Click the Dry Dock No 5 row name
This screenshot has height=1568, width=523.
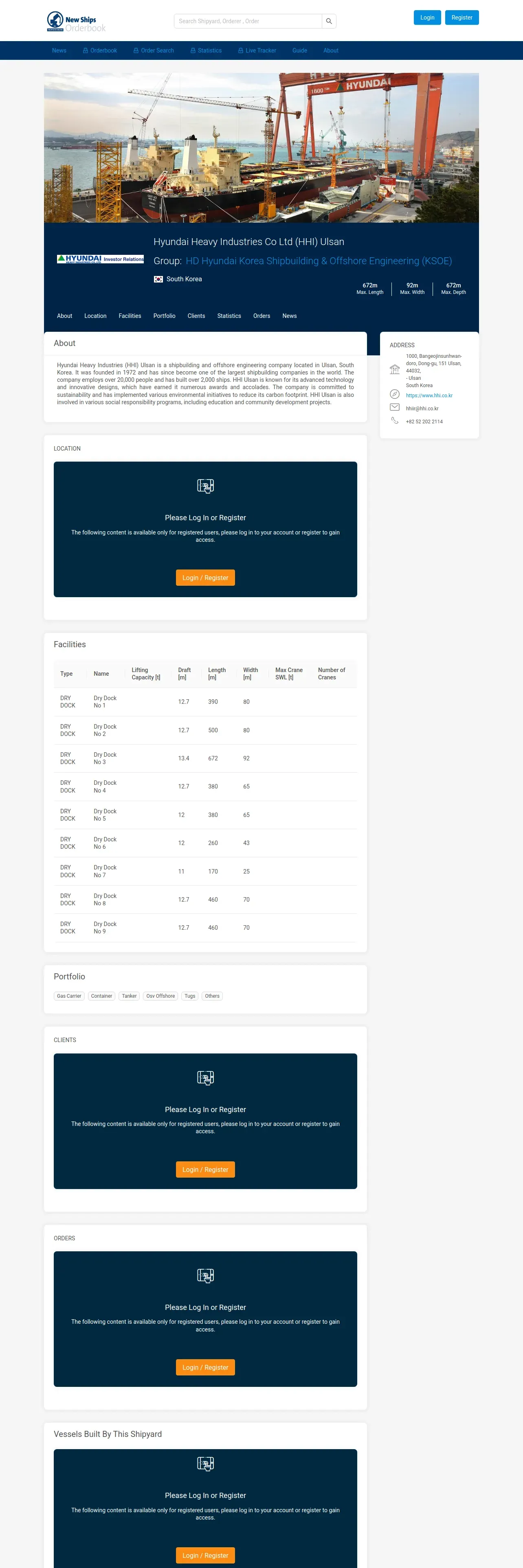click(105, 815)
